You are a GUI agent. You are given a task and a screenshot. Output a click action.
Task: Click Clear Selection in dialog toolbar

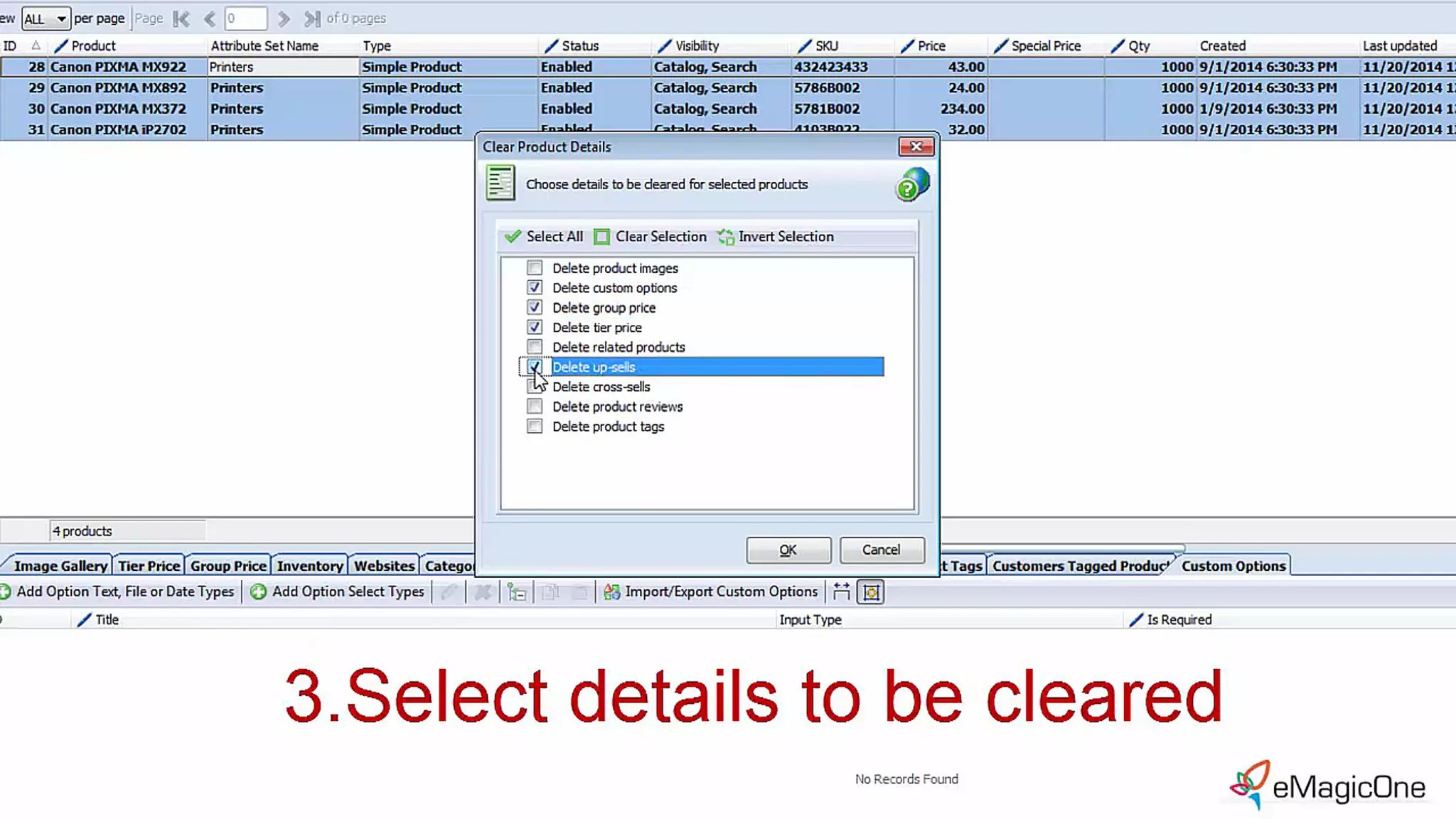(651, 237)
